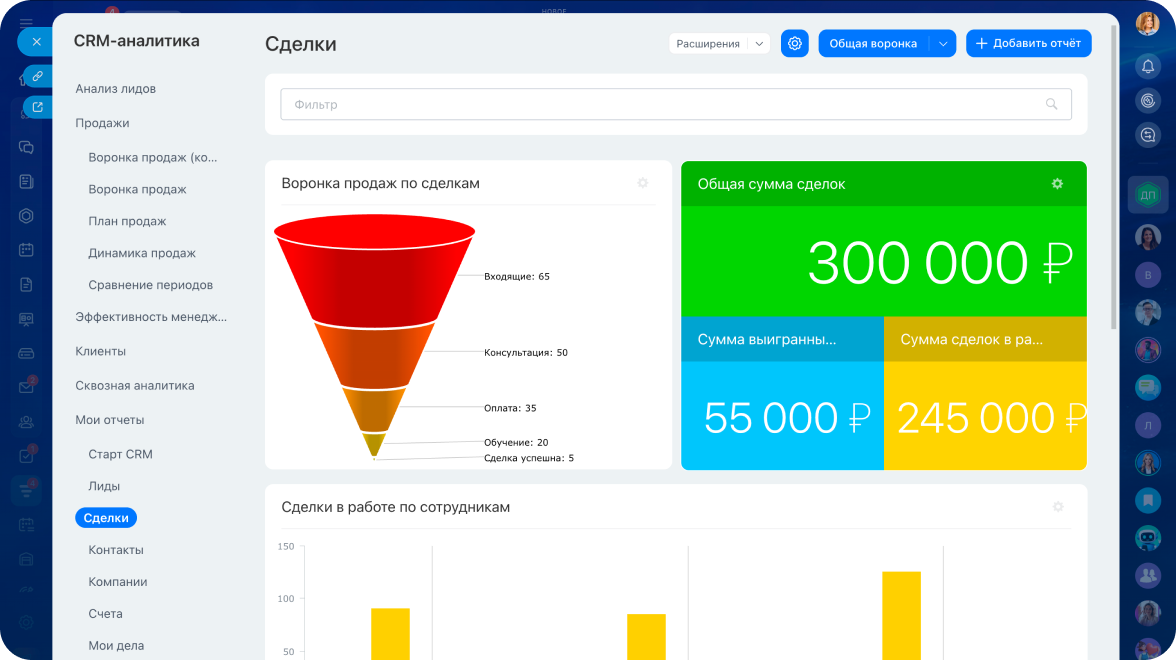Open settings gear of sales funnel widget
The height and width of the screenshot is (660, 1176).
click(643, 183)
